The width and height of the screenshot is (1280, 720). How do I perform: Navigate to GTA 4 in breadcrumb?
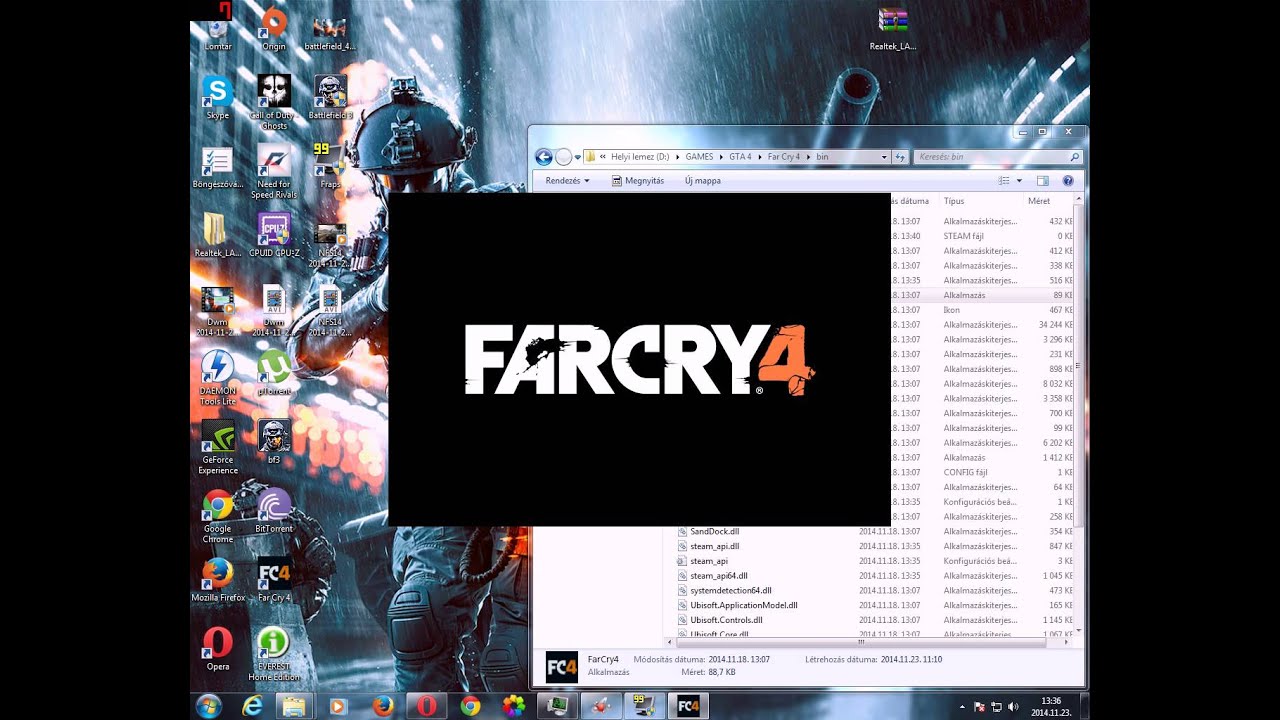pyautogui.click(x=740, y=157)
